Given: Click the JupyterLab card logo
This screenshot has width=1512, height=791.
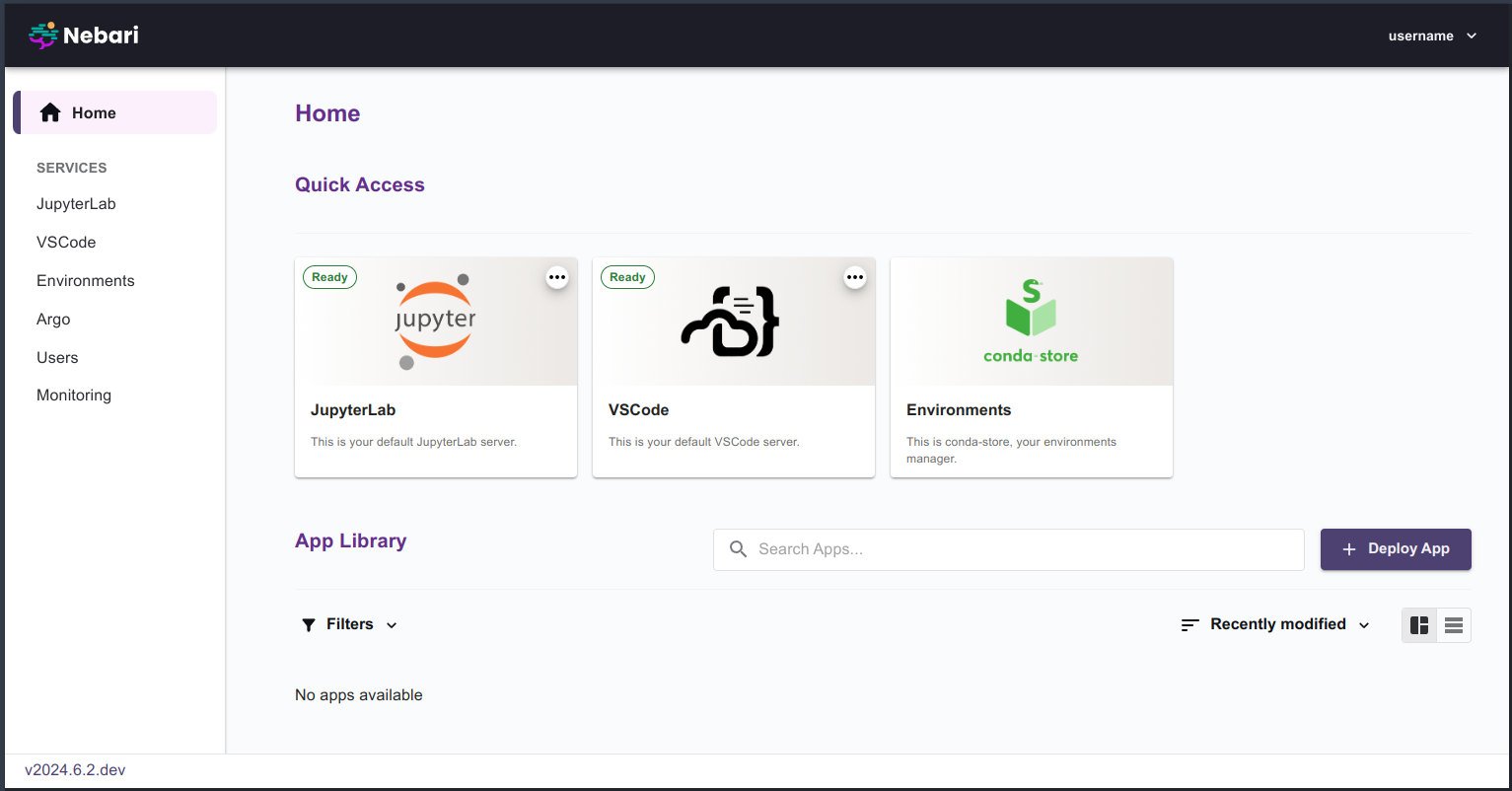Looking at the screenshot, I should point(435,320).
